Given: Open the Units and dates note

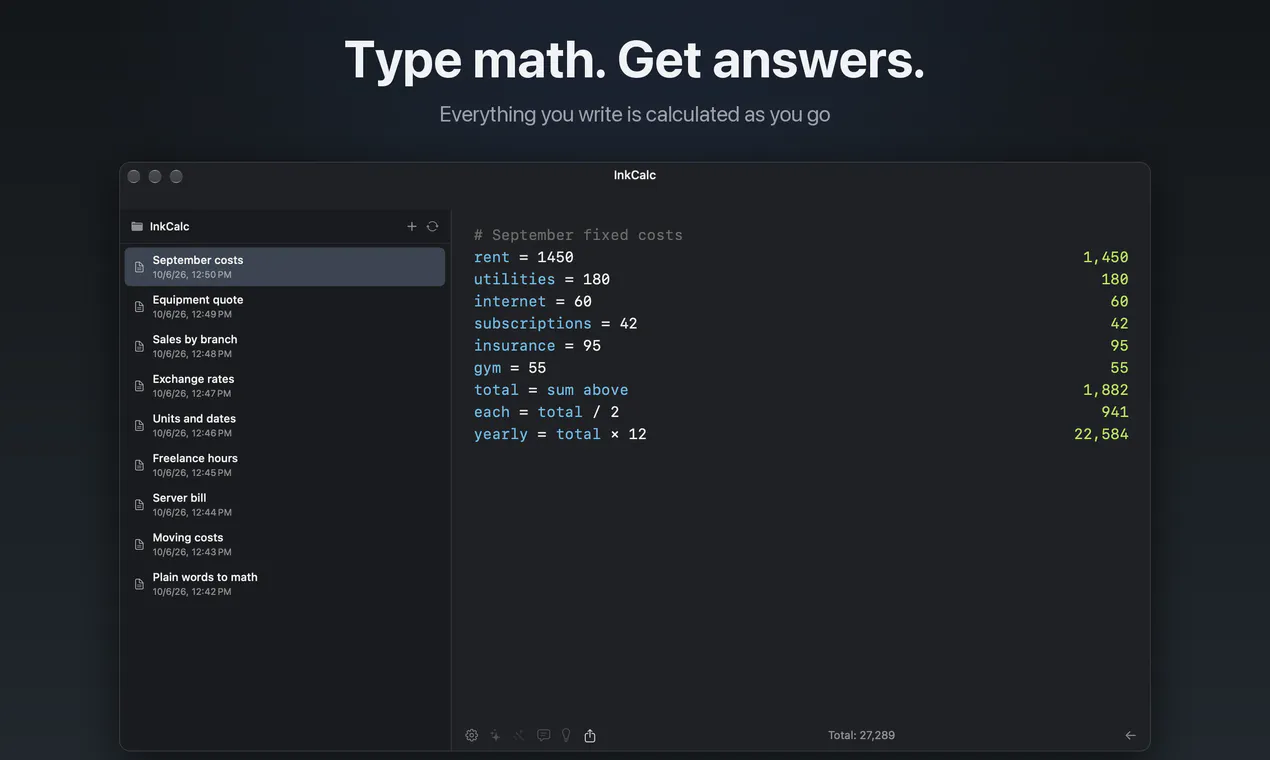Looking at the screenshot, I should (x=285, y=425).
